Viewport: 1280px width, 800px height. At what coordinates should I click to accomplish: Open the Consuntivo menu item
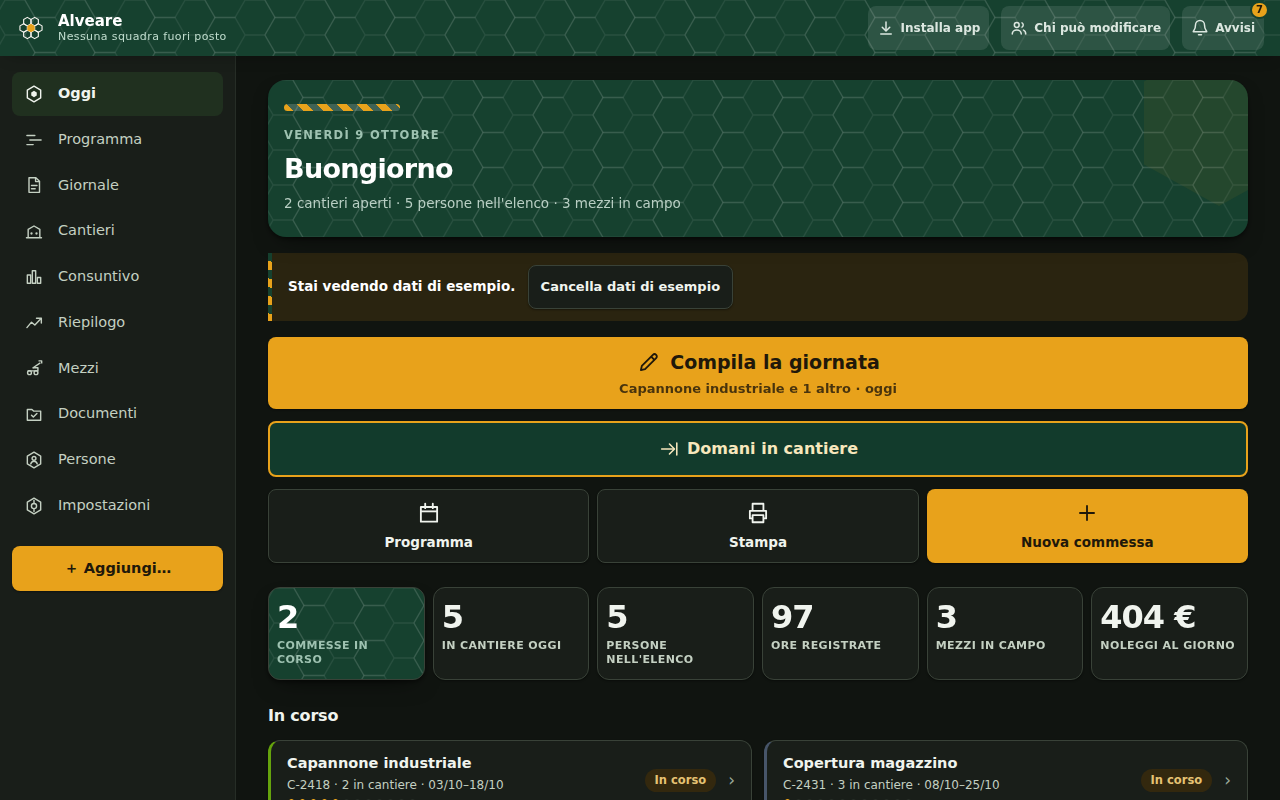[x=118, y=276]
